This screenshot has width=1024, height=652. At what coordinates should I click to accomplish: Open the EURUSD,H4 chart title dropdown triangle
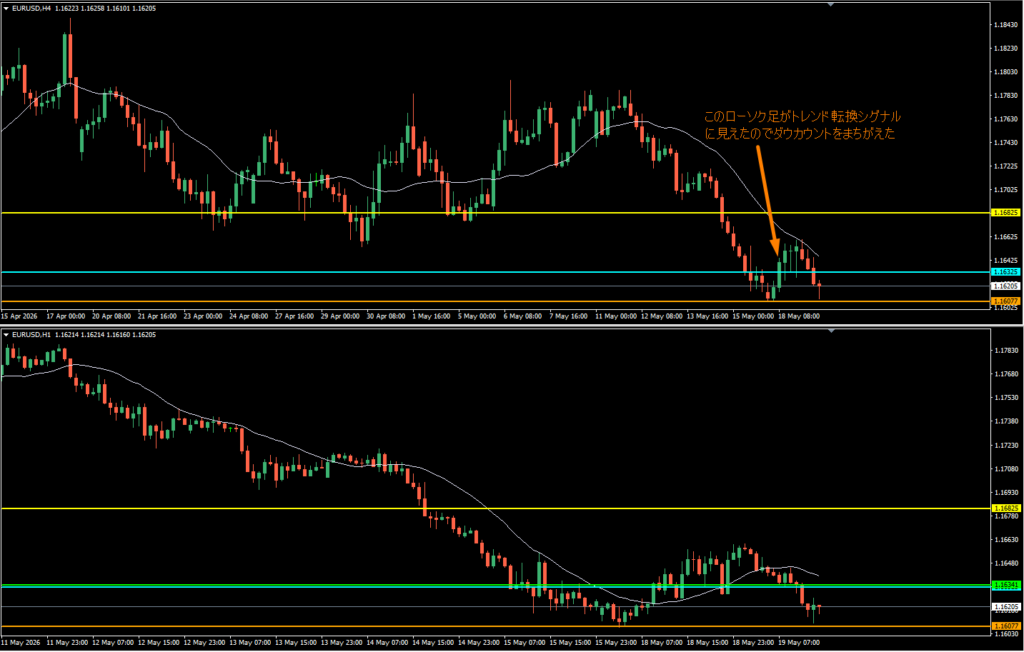tap(7, 8)
